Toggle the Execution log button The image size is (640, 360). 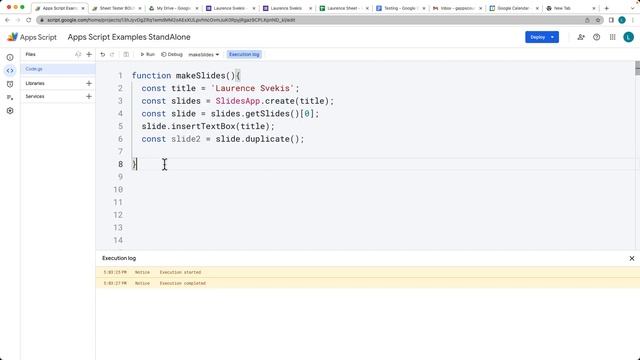(244, 54)
